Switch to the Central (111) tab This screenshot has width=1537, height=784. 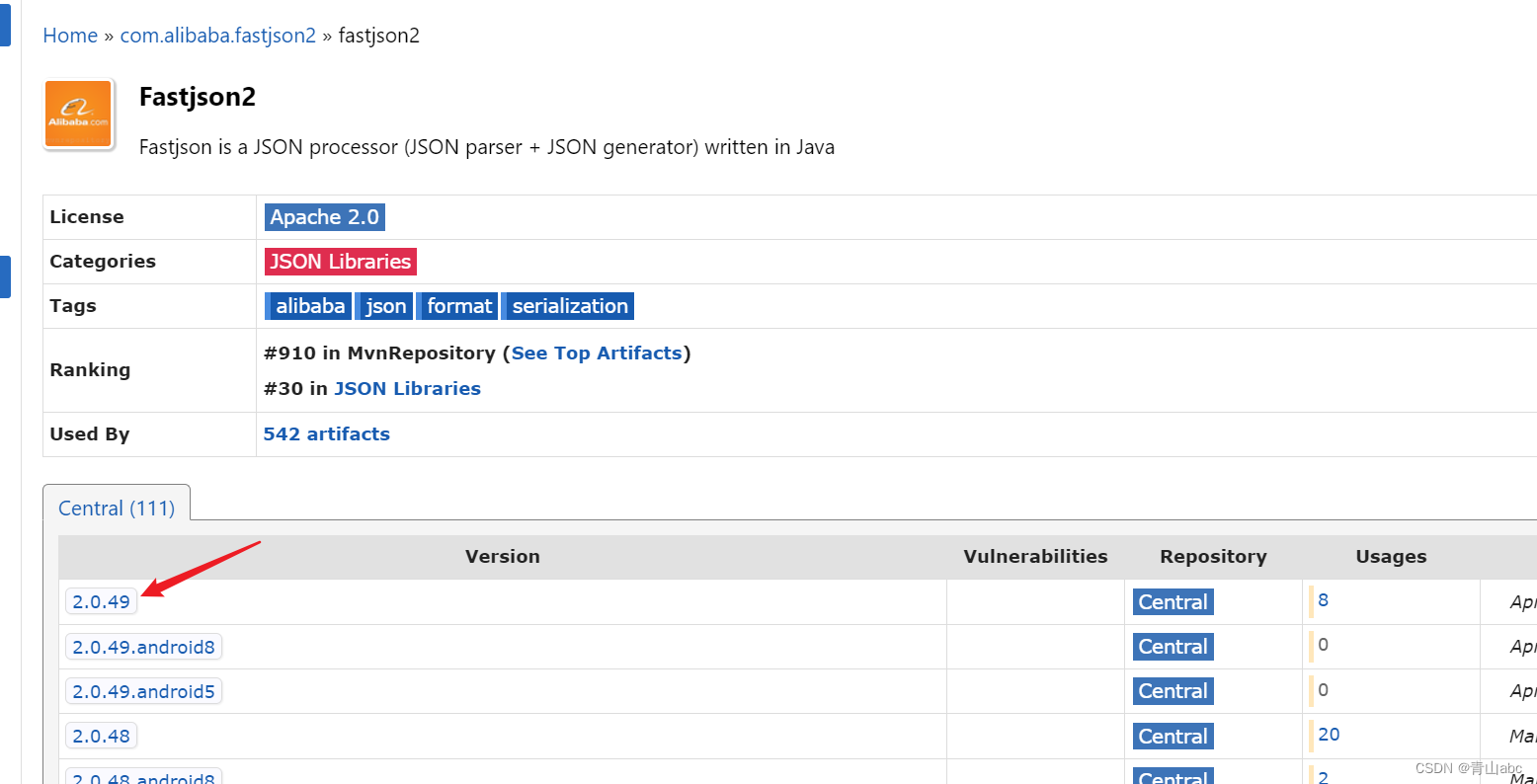[116, 508]
